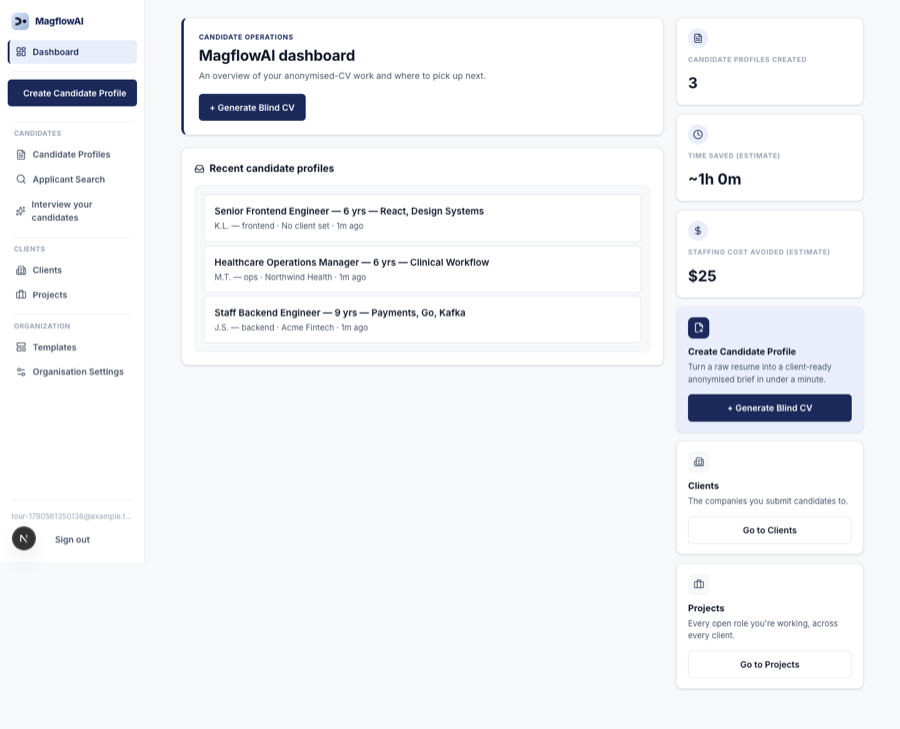The height and width of the screenshot is (729, 900).
Task: Click the MagflowAI logo icon
Action: coord(20,21)
